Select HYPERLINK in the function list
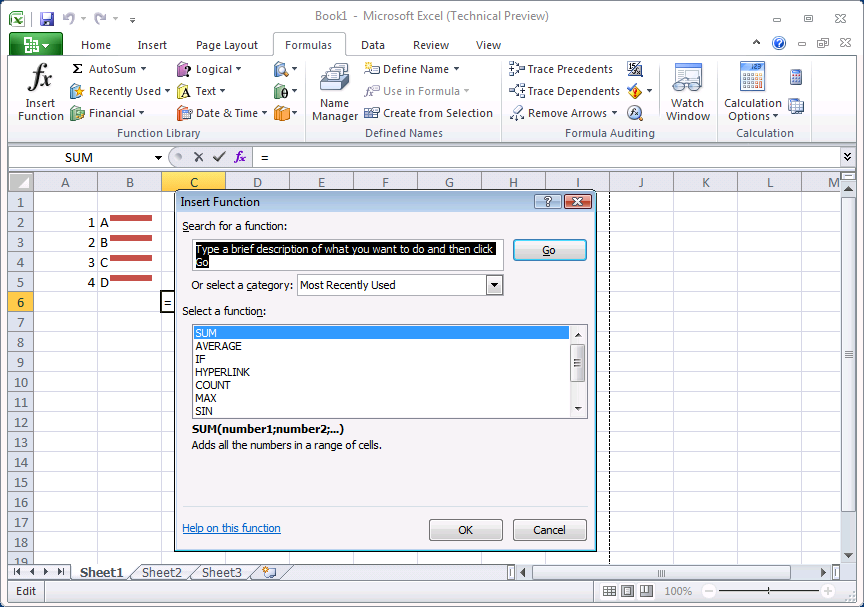This screenshot has height=607, width=864. [x=381, y=372]
